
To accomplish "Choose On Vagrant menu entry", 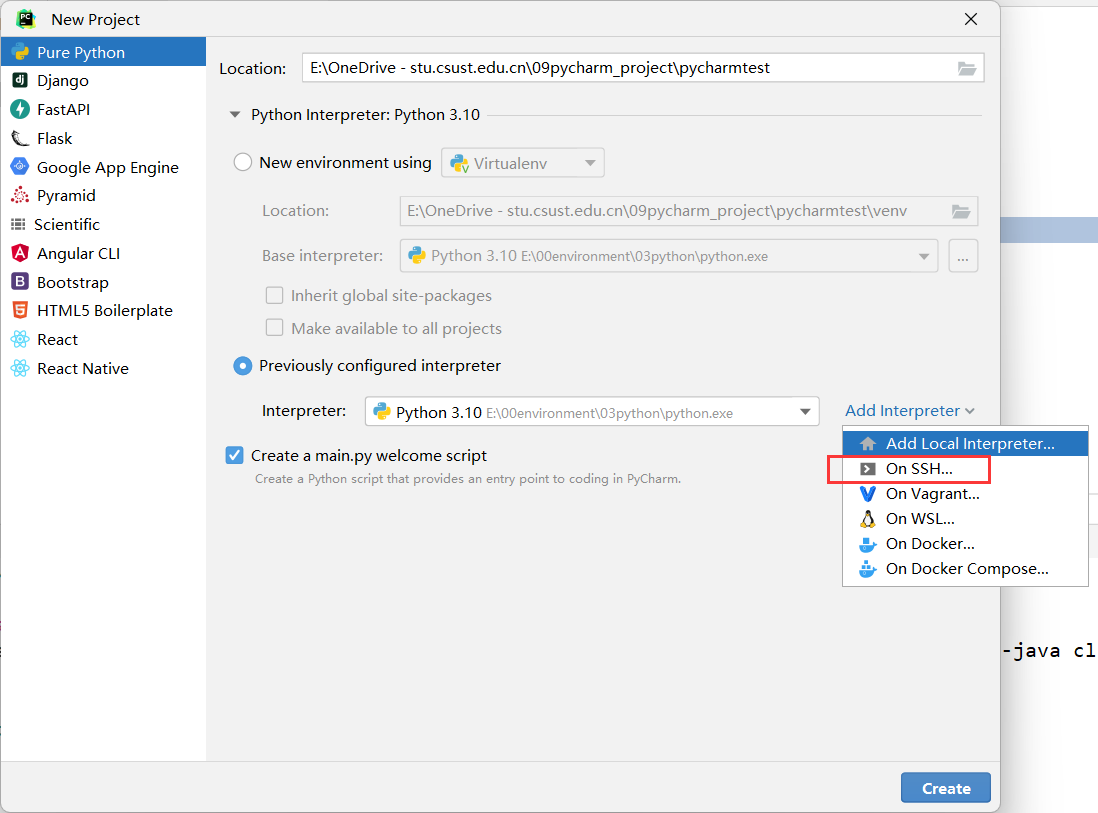I will click(966, 494).
